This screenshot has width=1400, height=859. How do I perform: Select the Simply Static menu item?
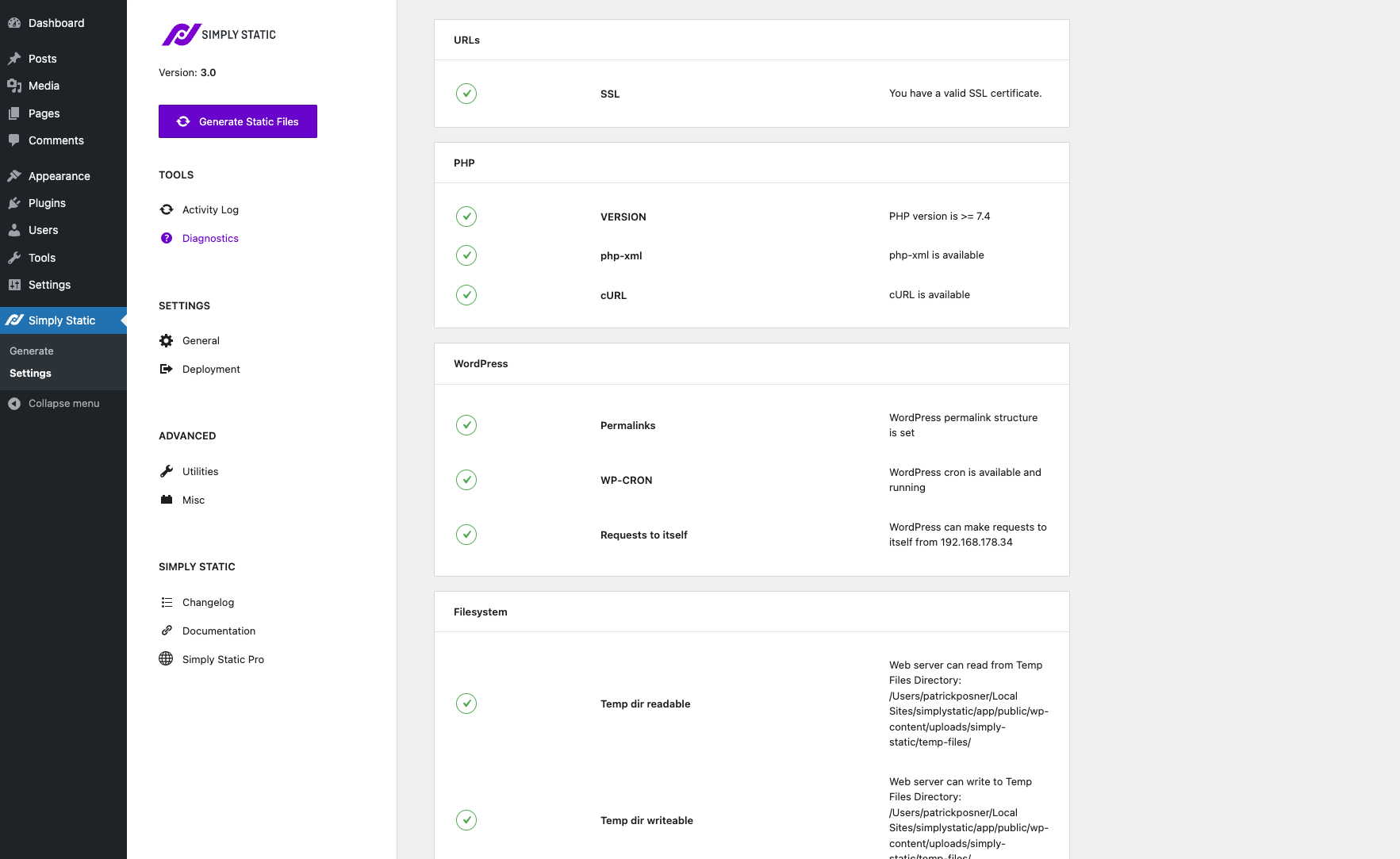[x=63, y=320]
